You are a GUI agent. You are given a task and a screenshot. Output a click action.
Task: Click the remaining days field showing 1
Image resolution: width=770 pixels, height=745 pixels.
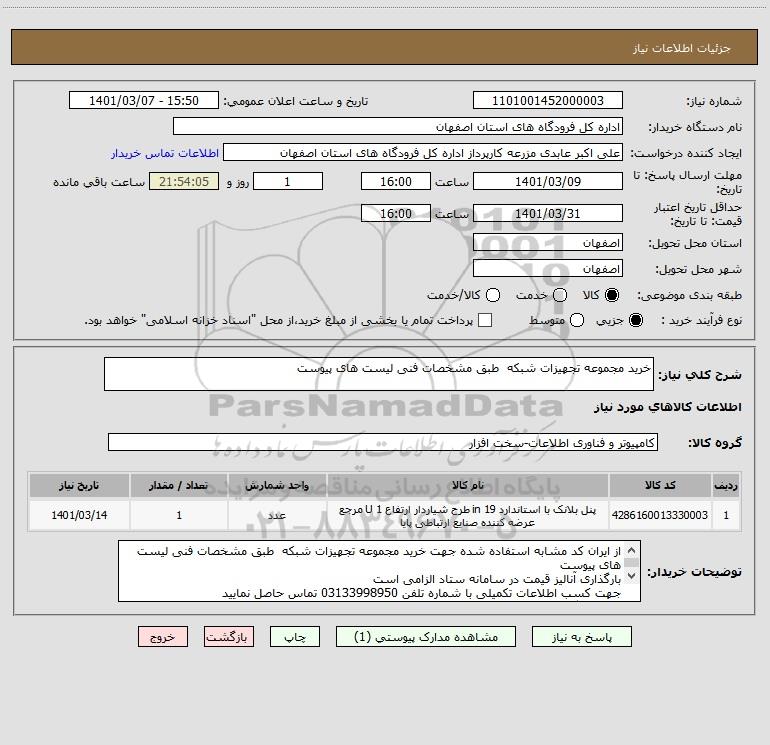pos(288,181)
